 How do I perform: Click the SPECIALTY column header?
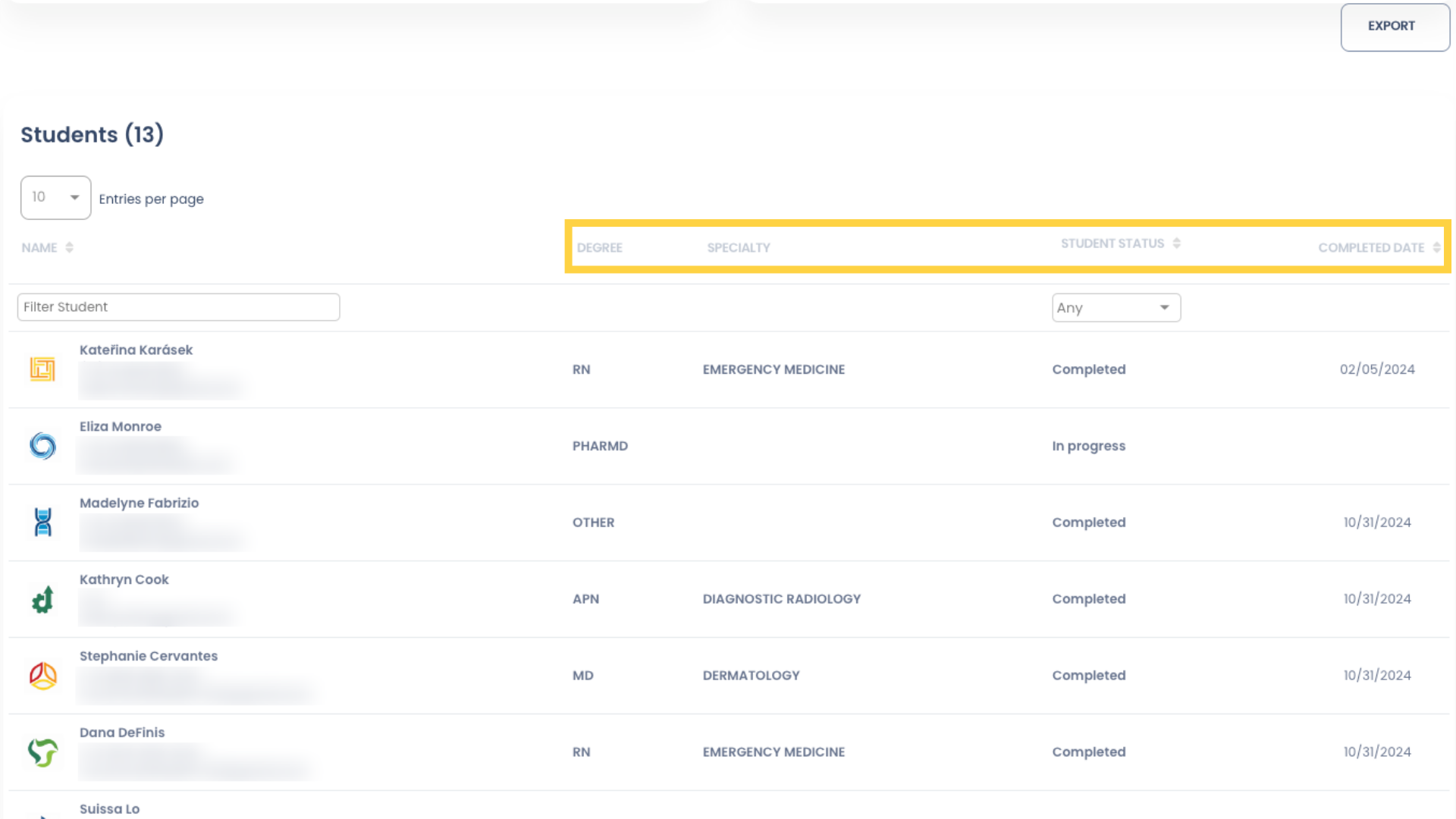click(x=739, y=247)
